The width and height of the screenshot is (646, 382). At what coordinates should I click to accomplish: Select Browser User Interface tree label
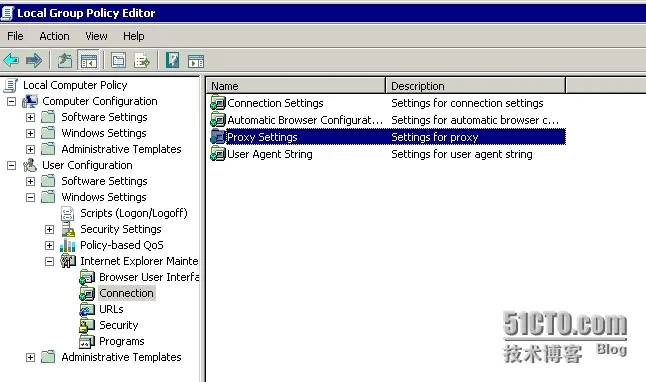149,277
